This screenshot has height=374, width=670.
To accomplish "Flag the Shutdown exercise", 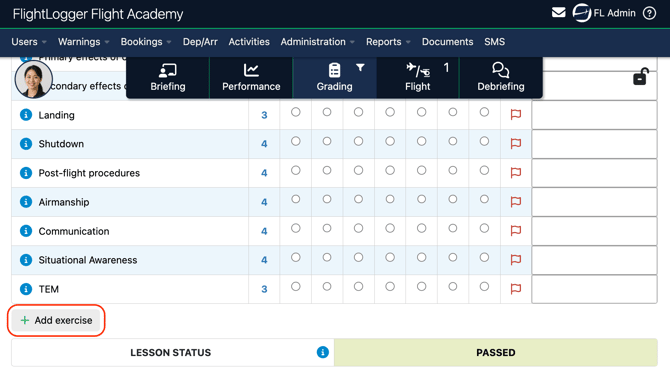I will click(x=516, y=144).
